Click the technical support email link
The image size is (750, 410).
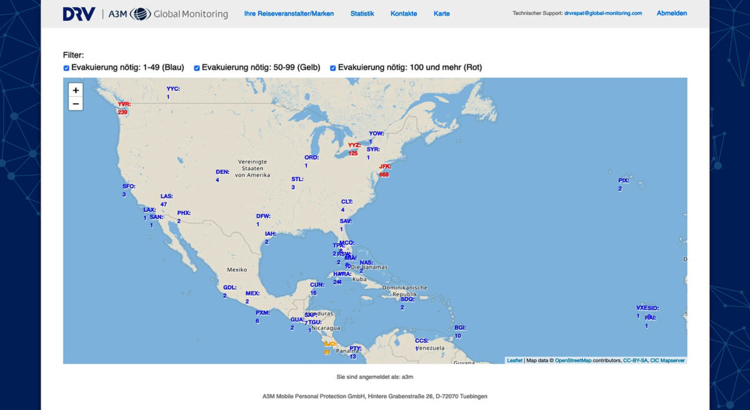(x=603, y=14)
